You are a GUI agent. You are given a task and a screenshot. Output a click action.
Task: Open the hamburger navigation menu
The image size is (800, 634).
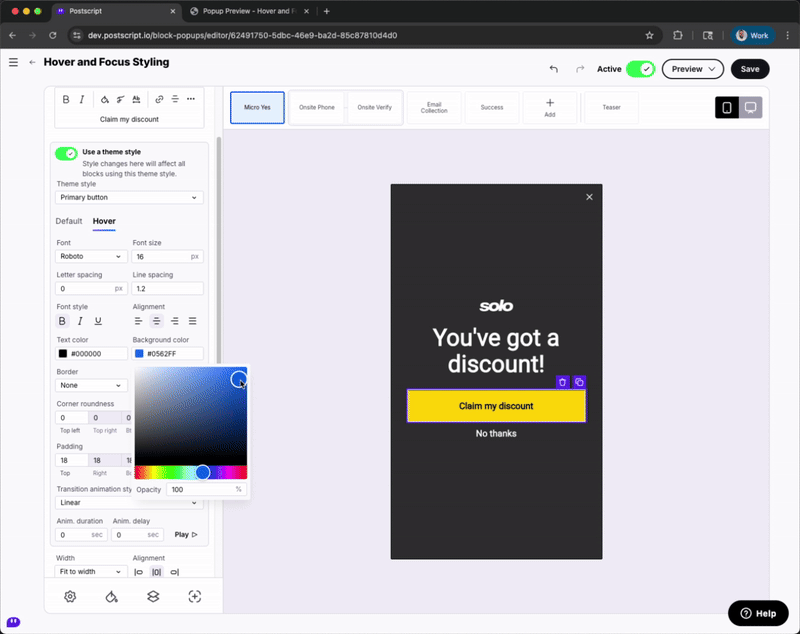13,62
